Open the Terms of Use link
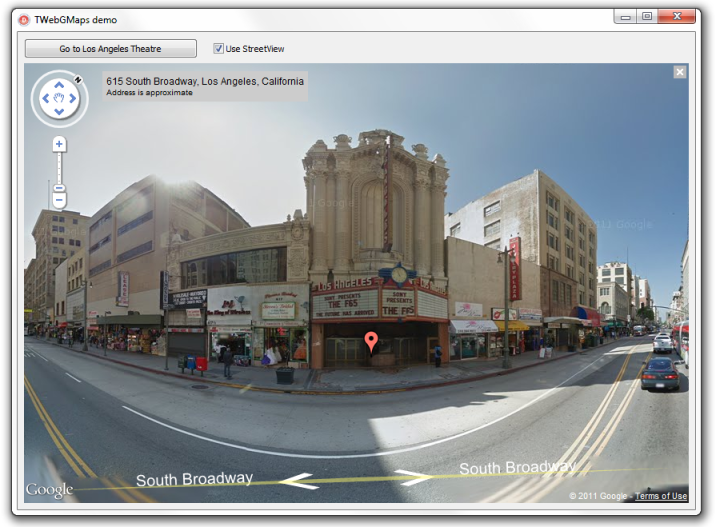The width and height of the screenshot is (716, 527). (661, 496)
